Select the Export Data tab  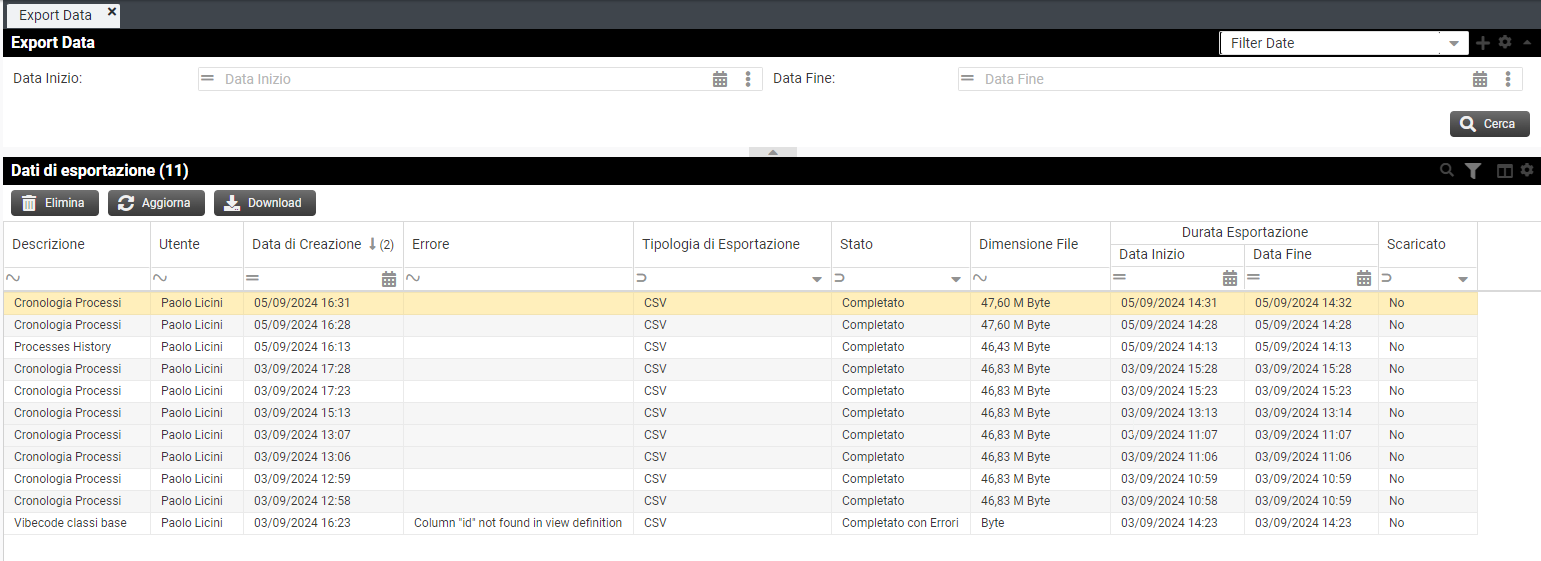(55, 15)
